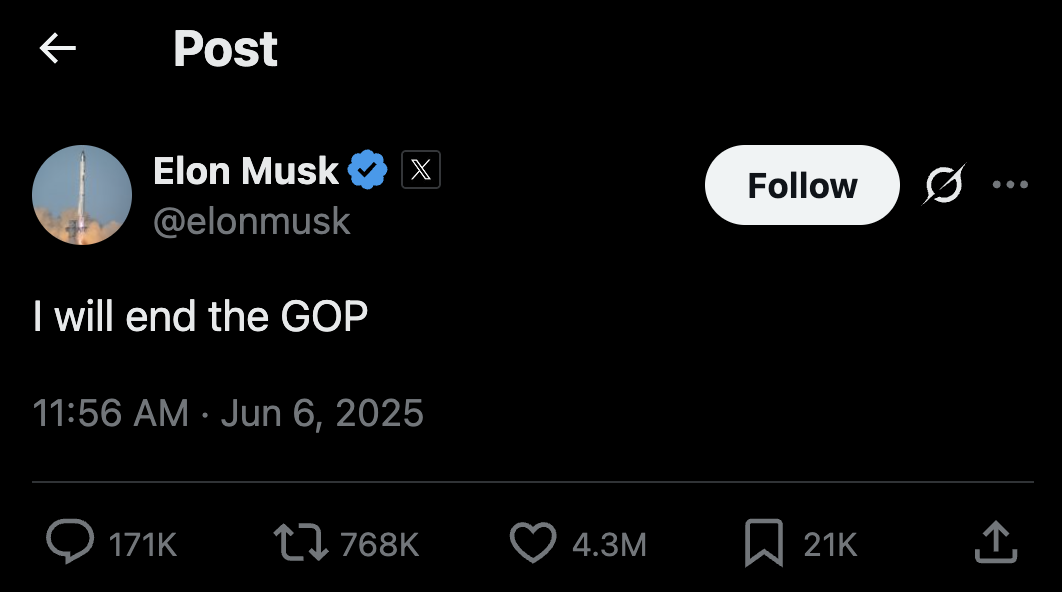Click the Grok explain-post icon
The height and width of the screenshot is (592, 1062).
pyautogui.click(x=943, y=184)
